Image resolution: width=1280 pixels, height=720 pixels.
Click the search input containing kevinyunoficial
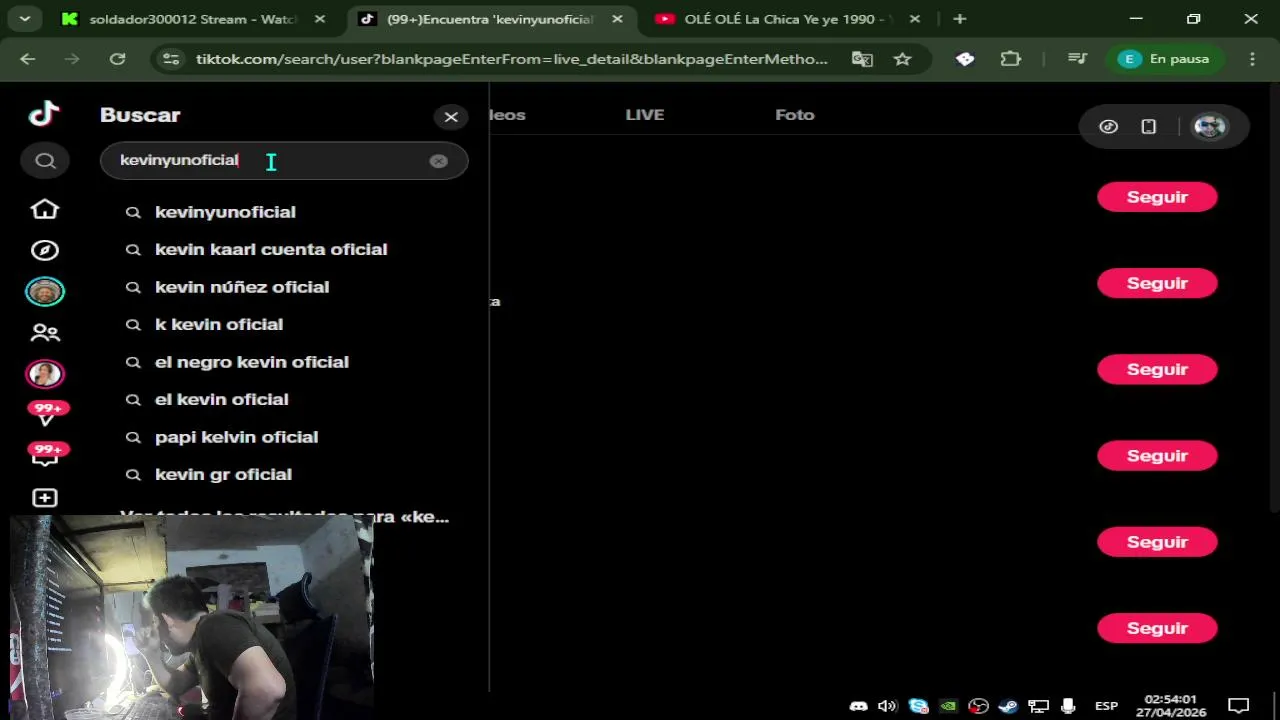pos(284,161)
